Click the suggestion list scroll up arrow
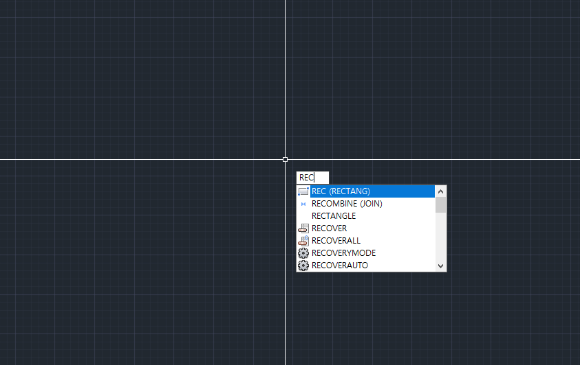 (441, 191)
